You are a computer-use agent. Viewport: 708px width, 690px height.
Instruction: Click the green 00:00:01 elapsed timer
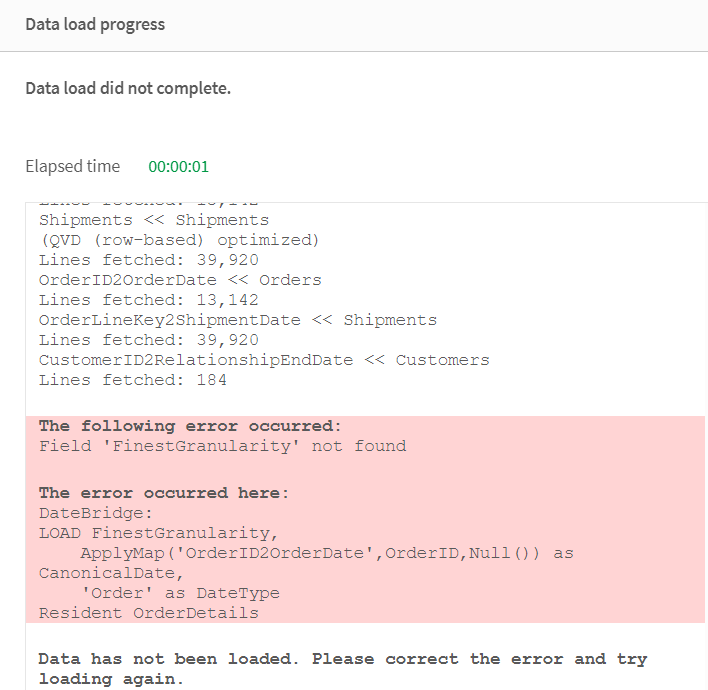[x=178, y=167]
